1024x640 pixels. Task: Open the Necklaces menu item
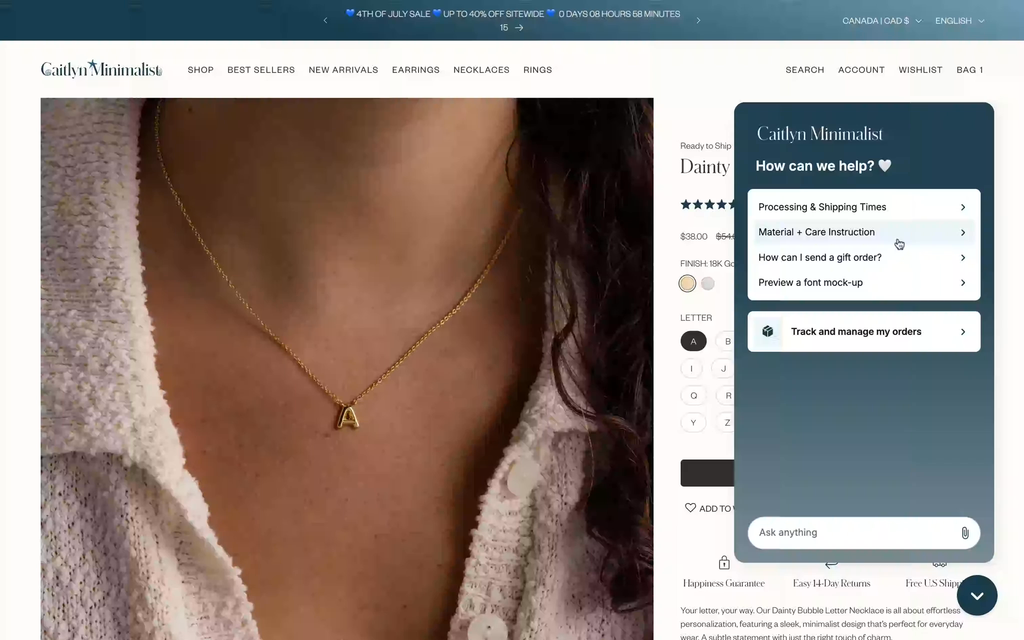click(x=481, y=70)
